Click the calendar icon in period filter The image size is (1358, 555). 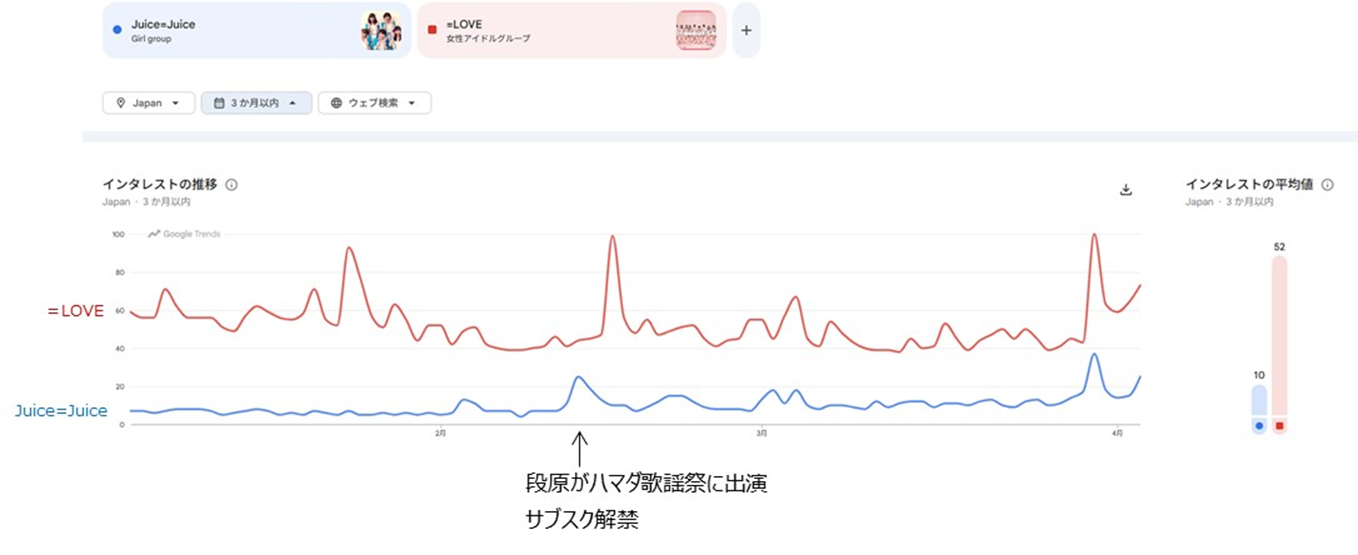coord(219,103)
